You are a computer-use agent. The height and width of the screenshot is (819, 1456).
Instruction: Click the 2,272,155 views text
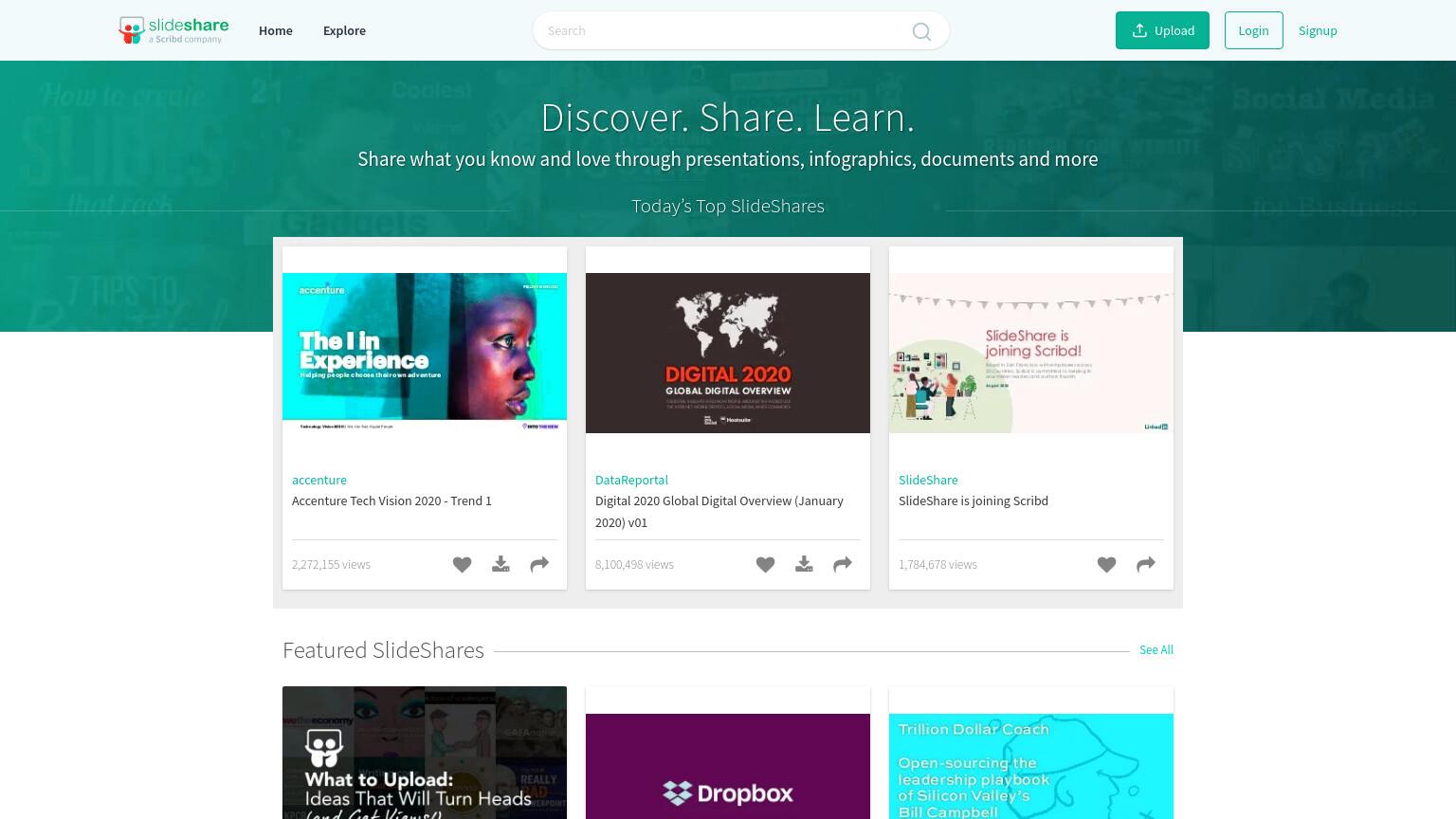tap(331, 564)
